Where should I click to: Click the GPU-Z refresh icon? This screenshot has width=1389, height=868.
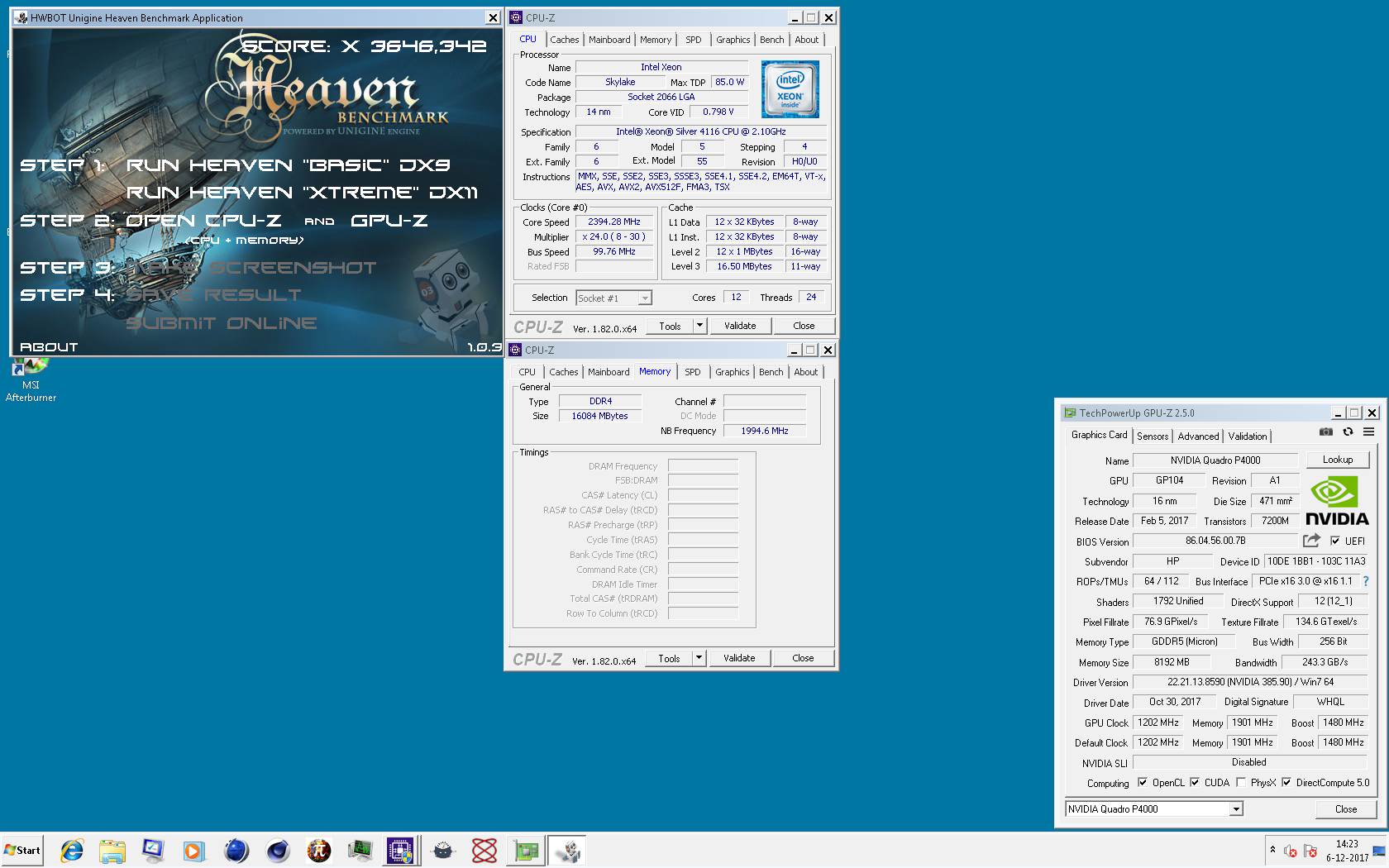(1348, 432)
